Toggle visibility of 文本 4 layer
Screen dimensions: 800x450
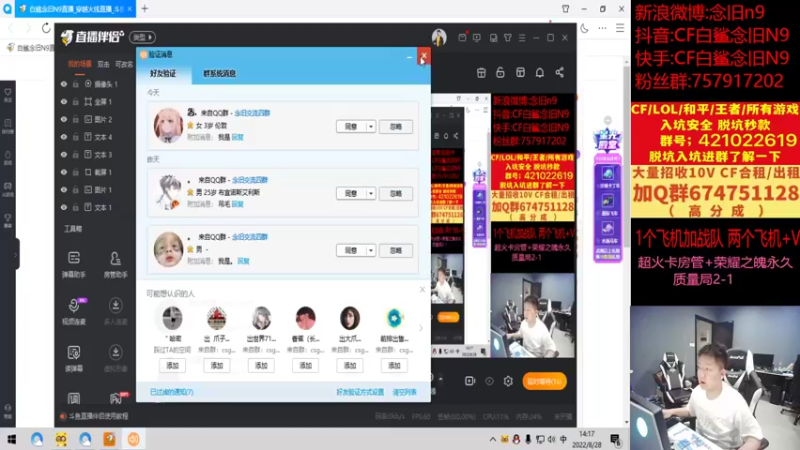click(x=64, y=137)
